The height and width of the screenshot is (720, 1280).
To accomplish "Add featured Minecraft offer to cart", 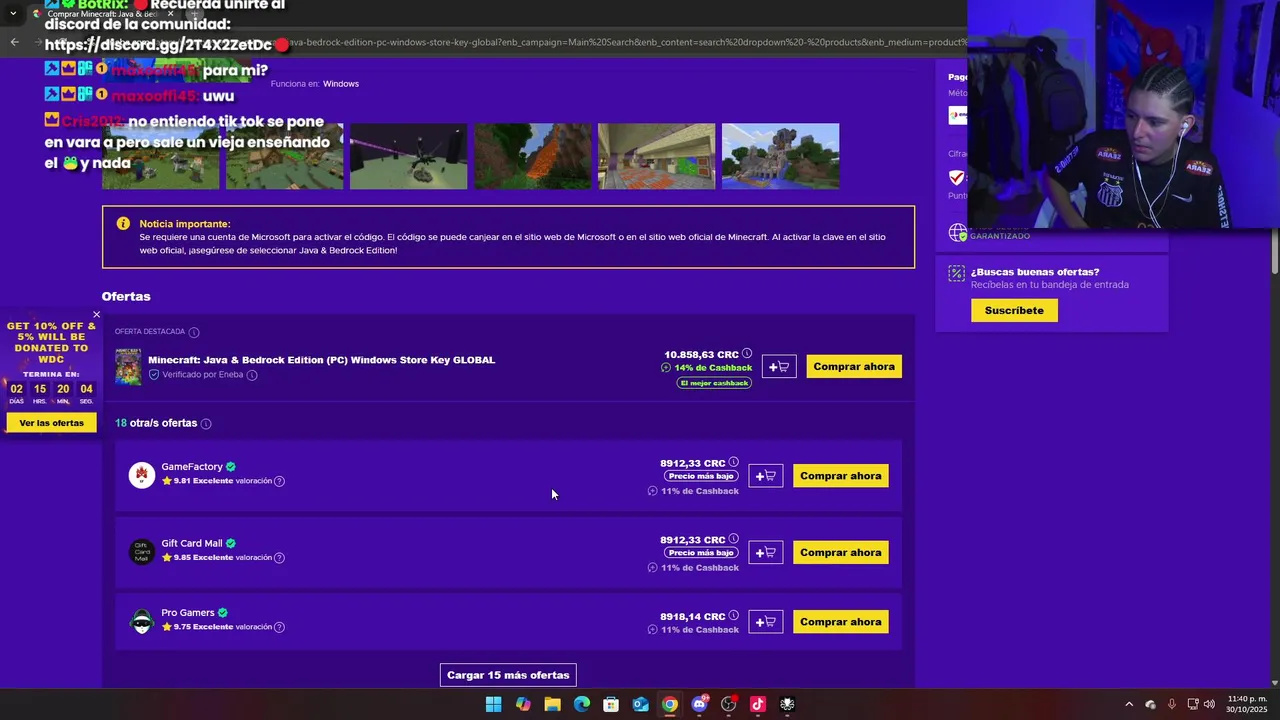I will [779, 367].
